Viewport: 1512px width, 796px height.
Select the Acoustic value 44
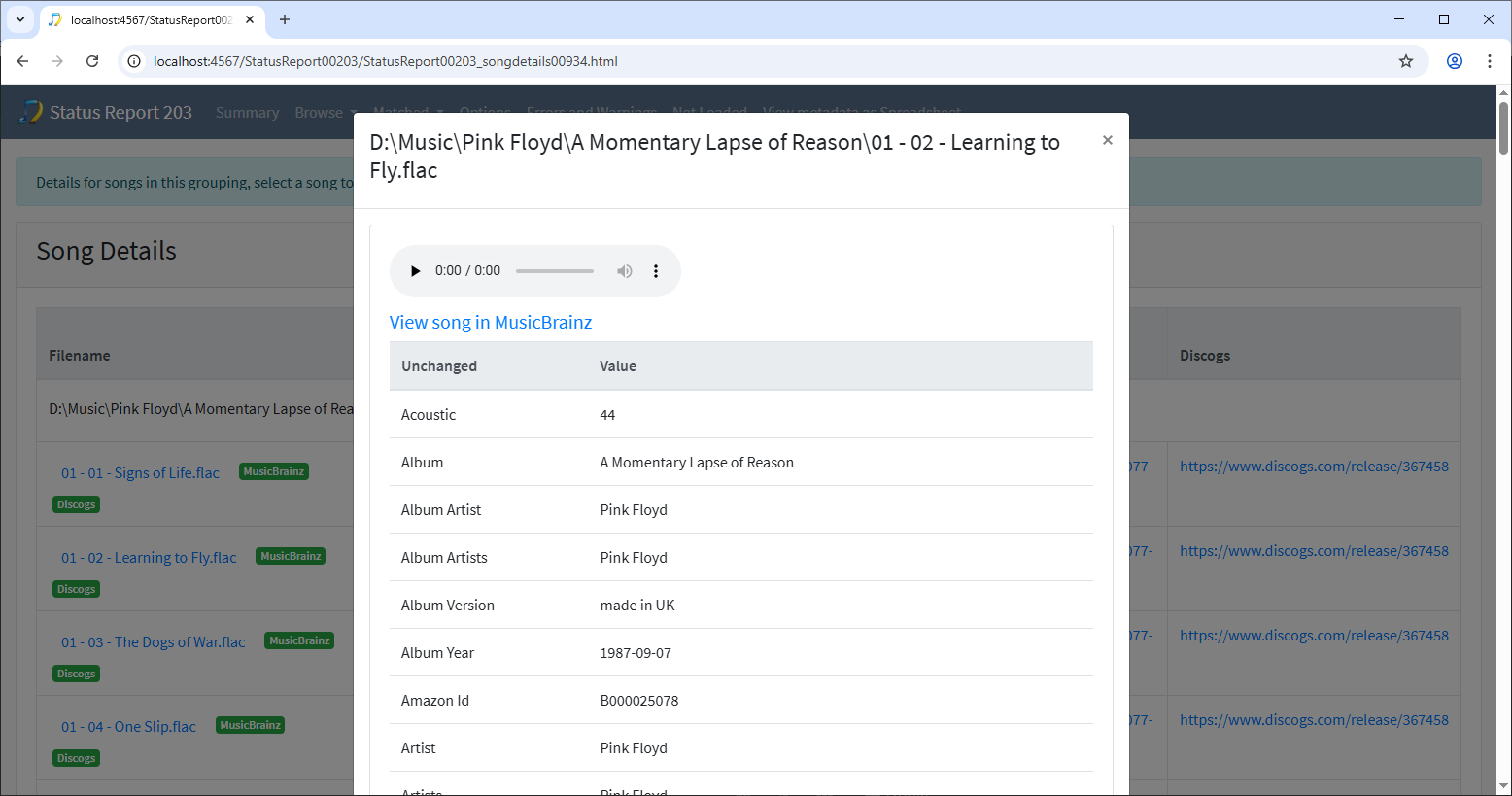[607, 415]
